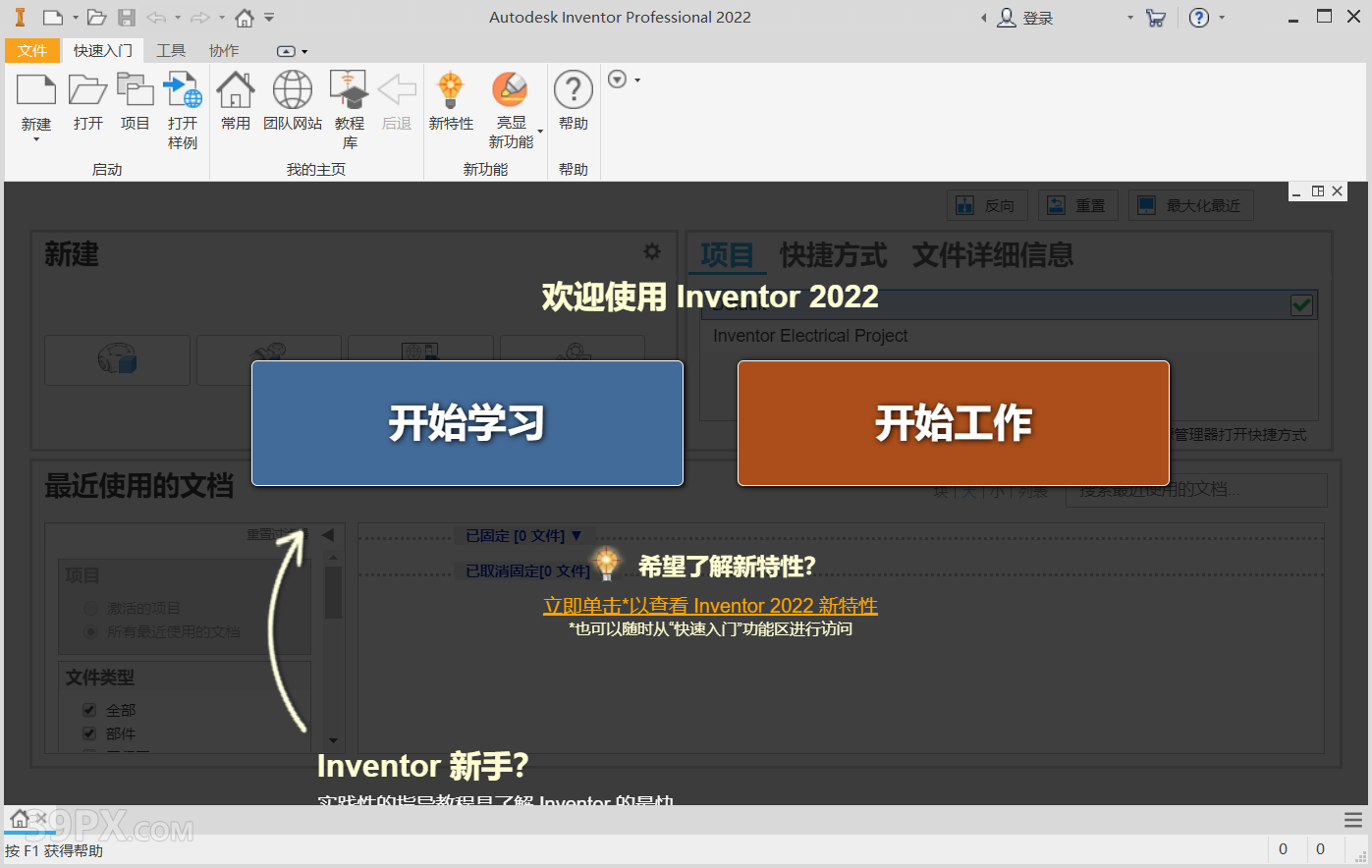Open the 文件 file menu tab
Viewport: 1372px width, 868px height.
coord(32,50)
